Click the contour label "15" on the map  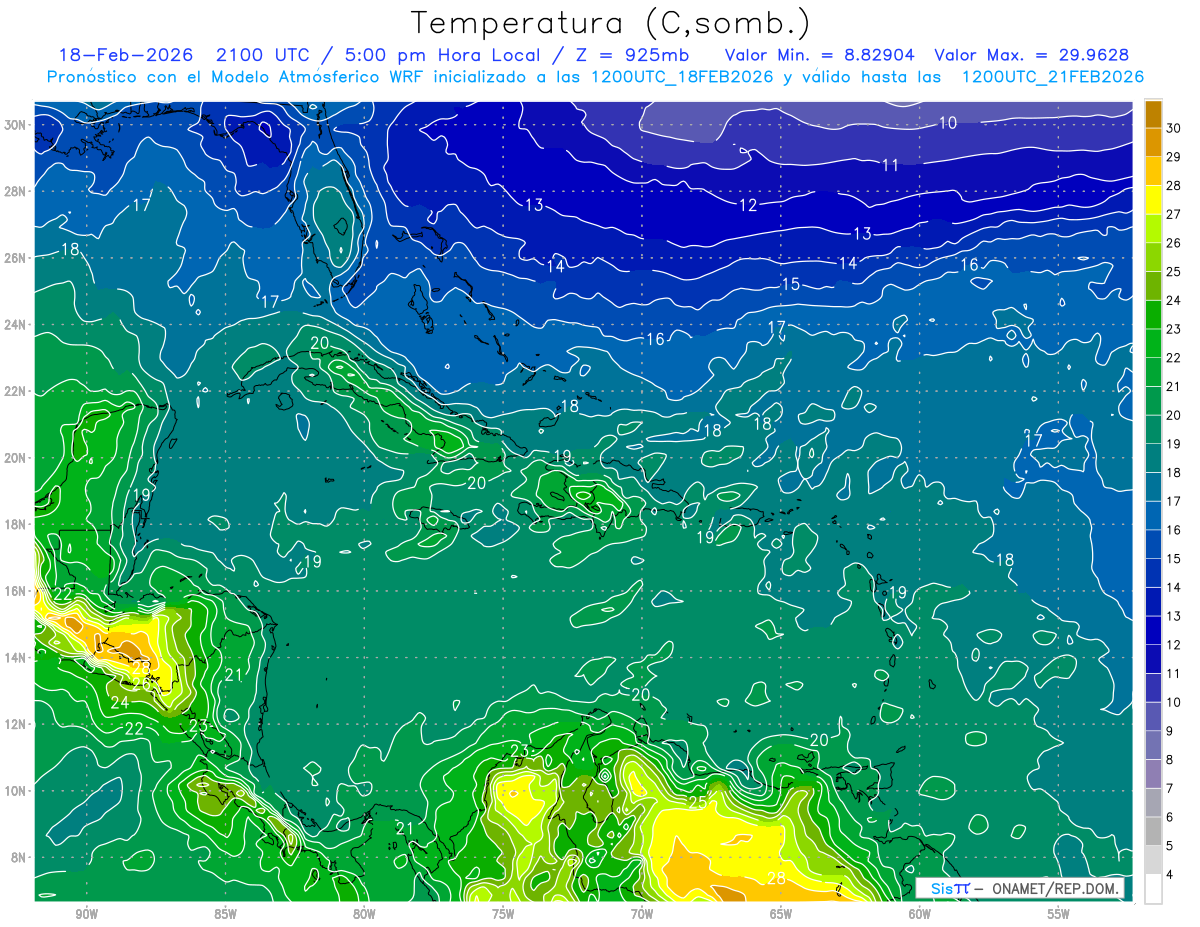(790, 284)
